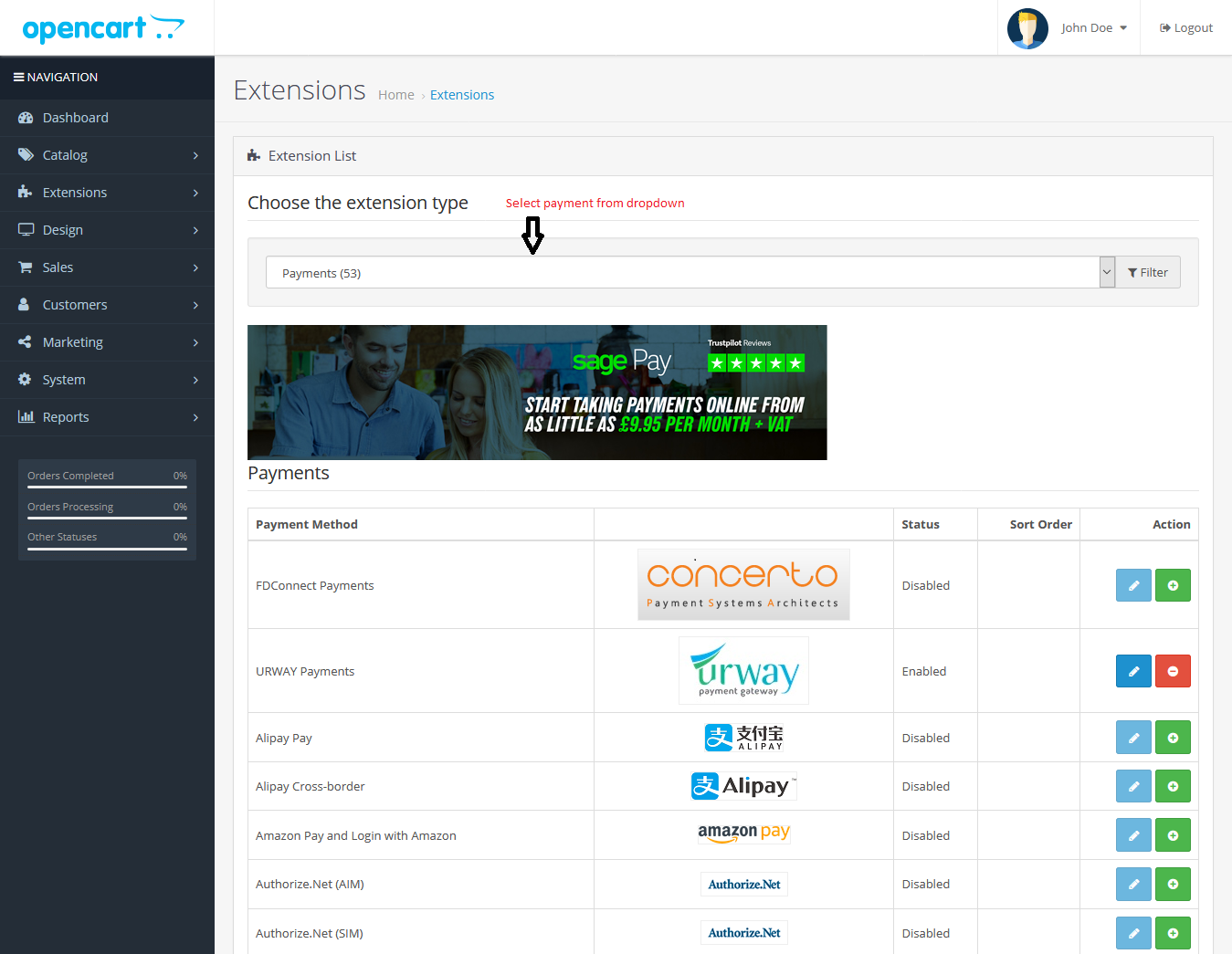The height and width of the screenshot is (954, 1232).
Task: Open the John Doe user menu
Action: point(1093,28)
